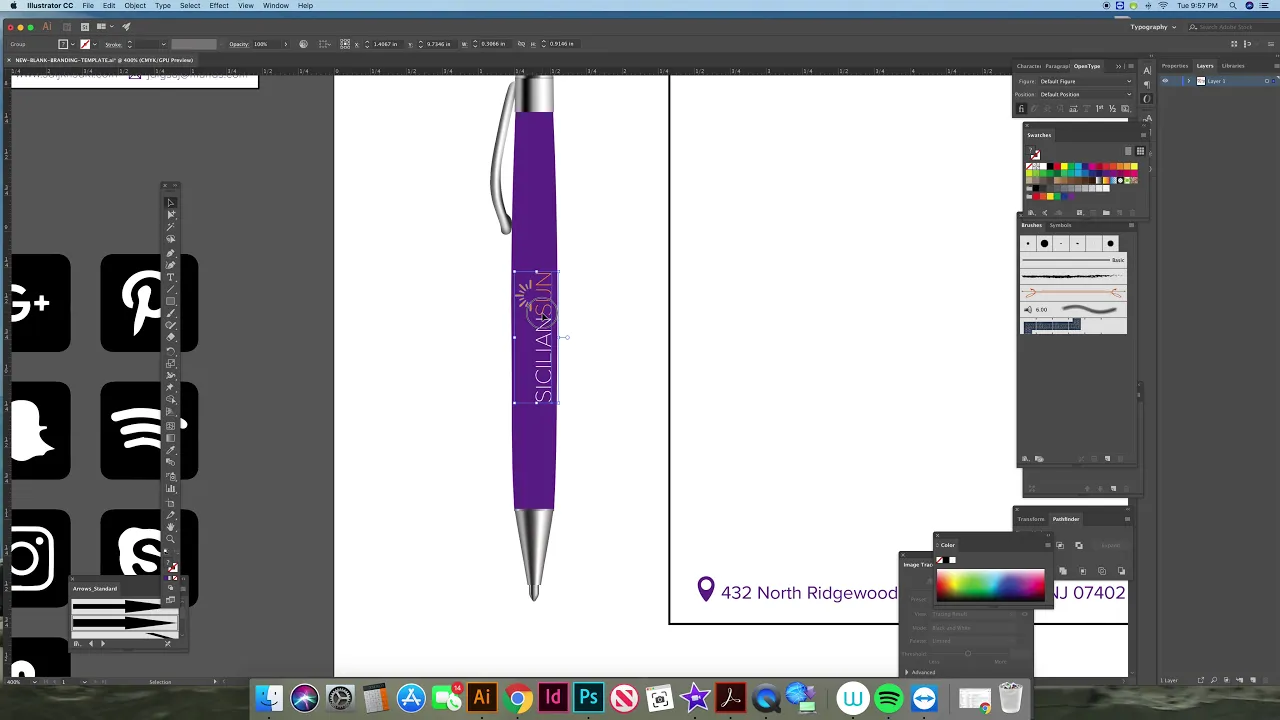This screenshot has width=1280, height=720.
Task: Select the Artboard tool
Action: [x=171, y=503]
